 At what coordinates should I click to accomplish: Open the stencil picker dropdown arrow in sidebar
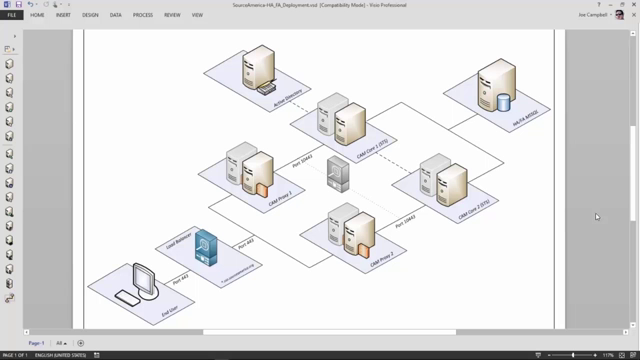(14, 49)
